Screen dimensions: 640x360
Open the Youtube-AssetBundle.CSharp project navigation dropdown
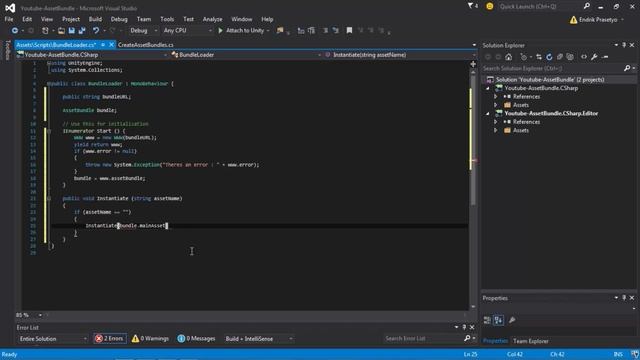(92, 55)
